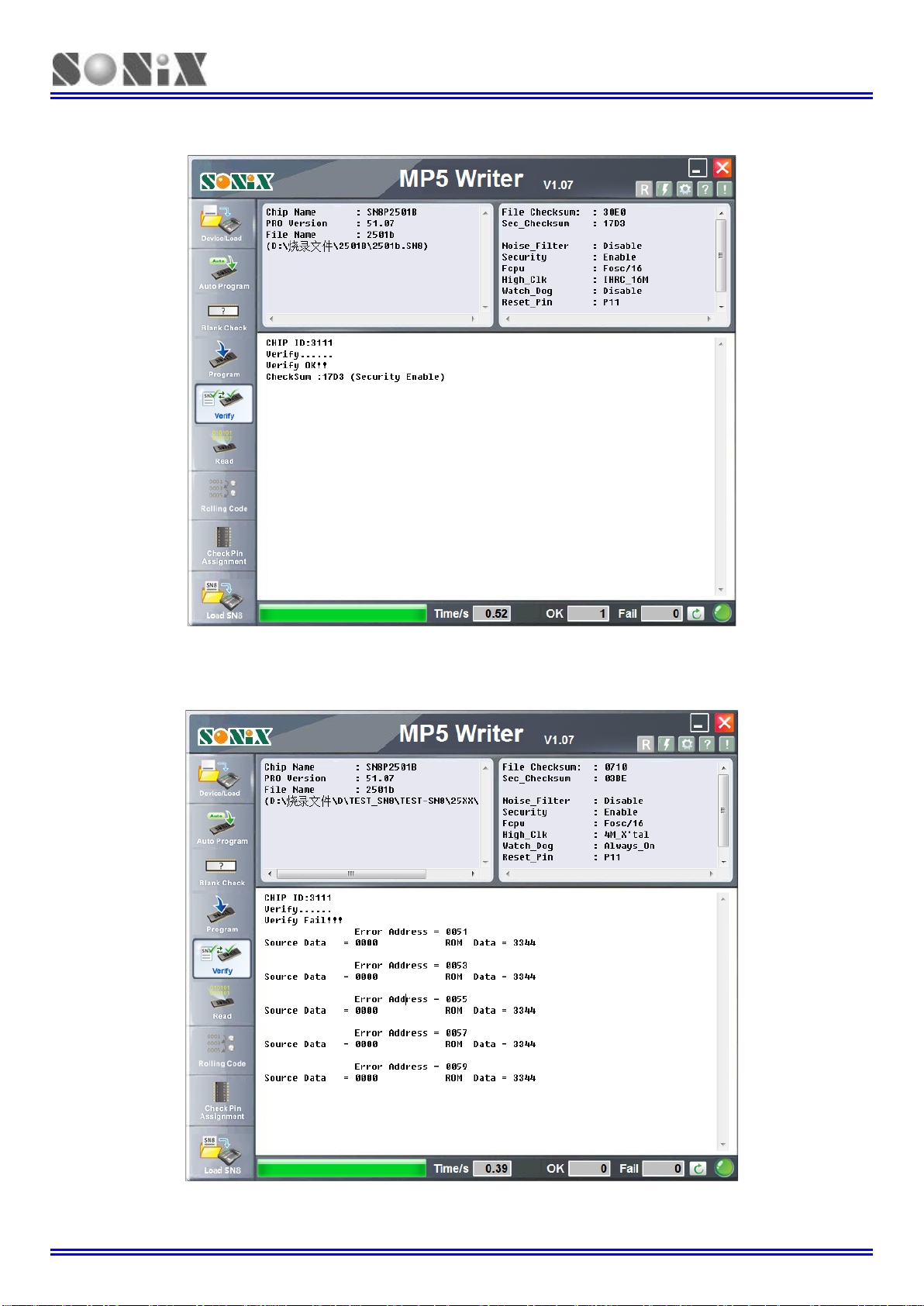The image size is (924, 1306).
Task: Select Load SN8 in the Verify OK window
Action: point(223,599)
